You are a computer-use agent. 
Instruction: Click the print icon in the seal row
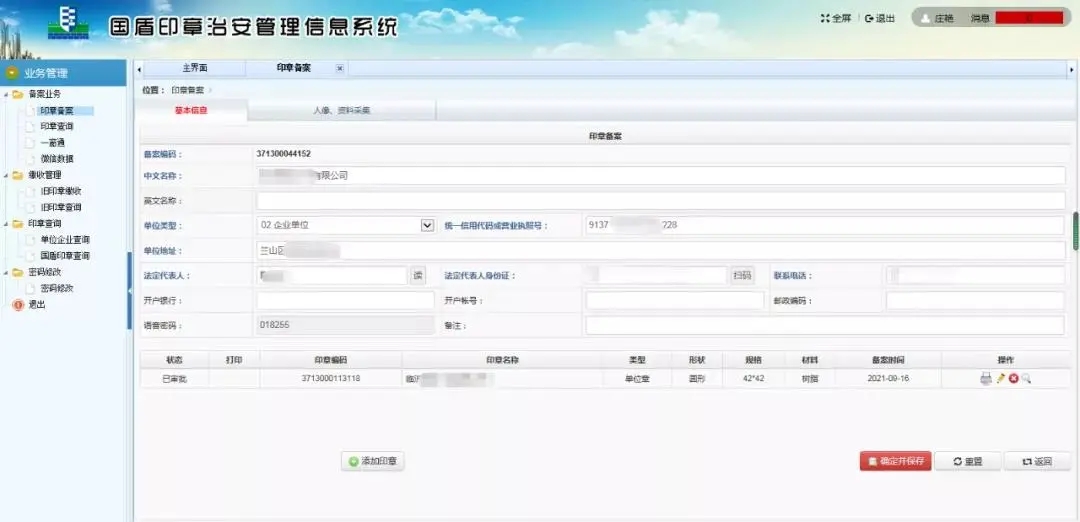point(986,378)
